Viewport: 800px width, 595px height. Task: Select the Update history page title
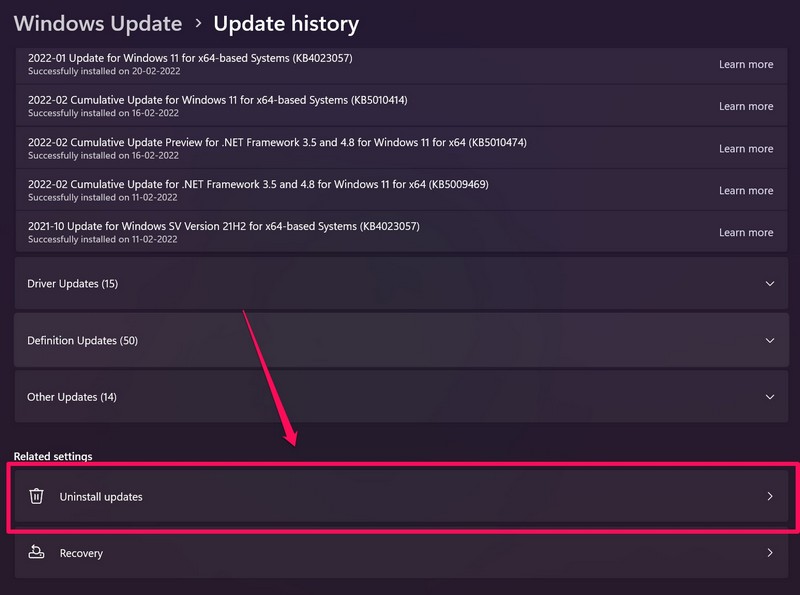286,23
